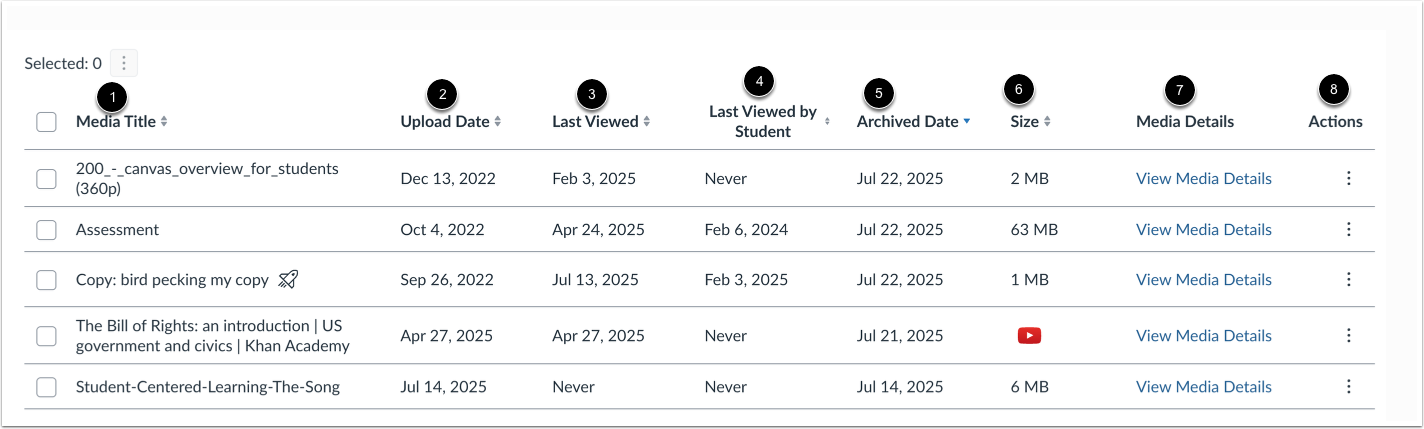View Media Details for Assessment
The image size is (1424, 429).
pos(1203,229)
